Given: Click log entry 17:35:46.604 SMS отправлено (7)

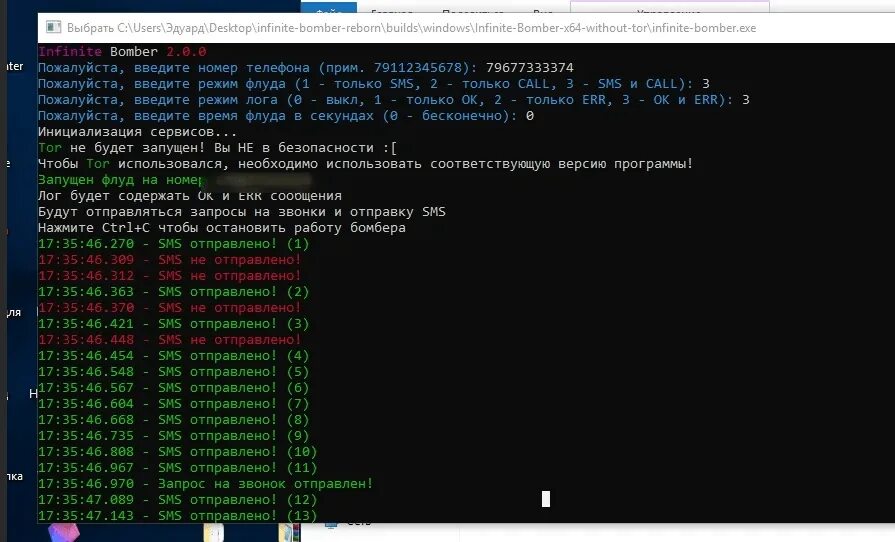Looking at the screenshot, I should [174, 403].
